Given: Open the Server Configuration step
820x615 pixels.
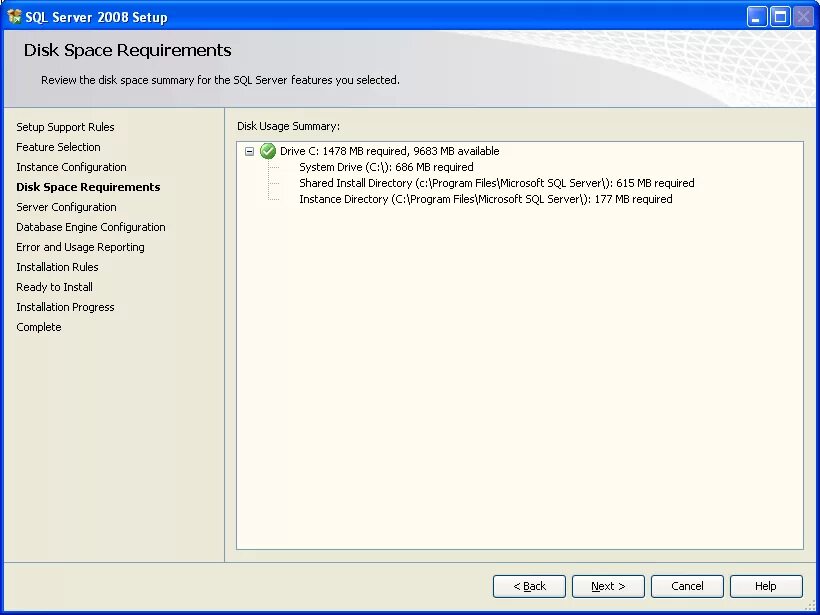Looking at the screenshot, I should click(65, 207).
